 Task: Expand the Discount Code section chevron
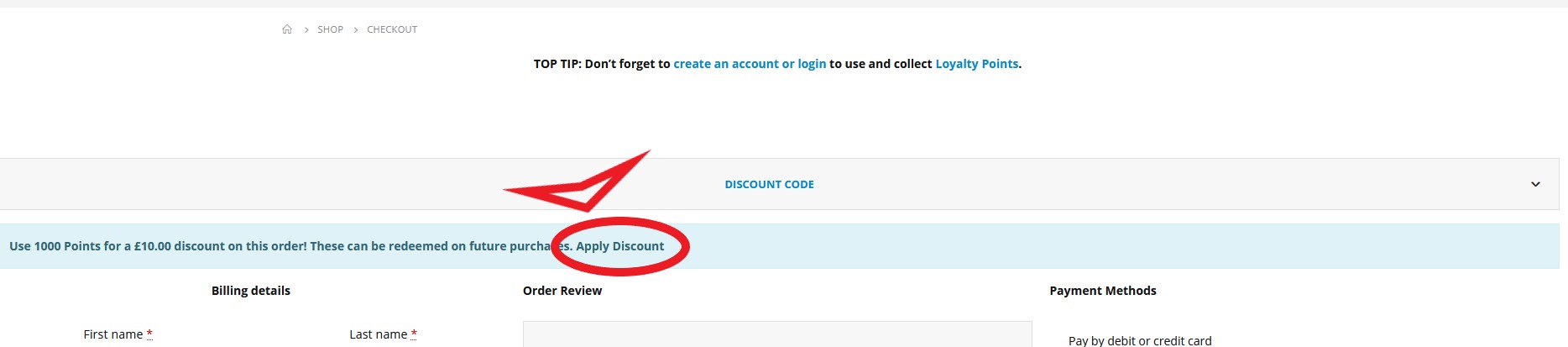[x=1535, y=184]
